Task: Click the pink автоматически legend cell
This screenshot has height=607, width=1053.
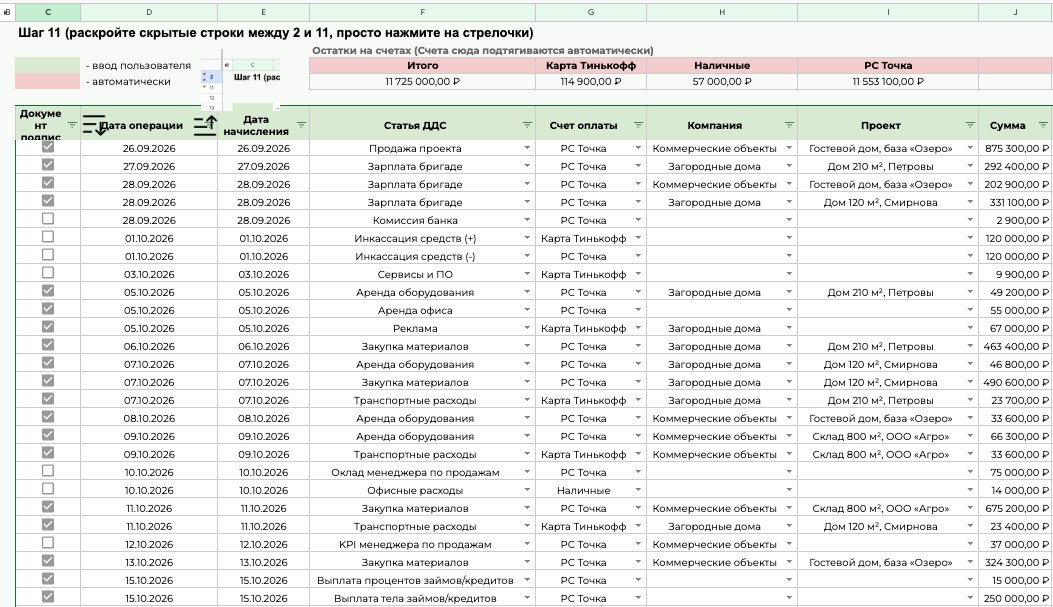Action: [48, 81]
